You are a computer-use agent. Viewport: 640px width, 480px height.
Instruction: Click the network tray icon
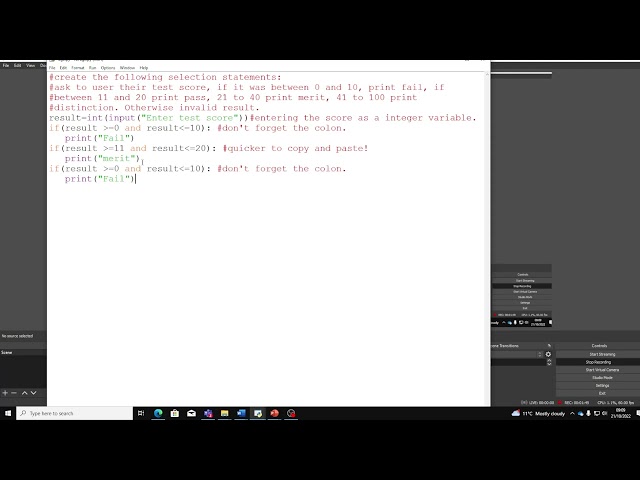coord(596,413)
